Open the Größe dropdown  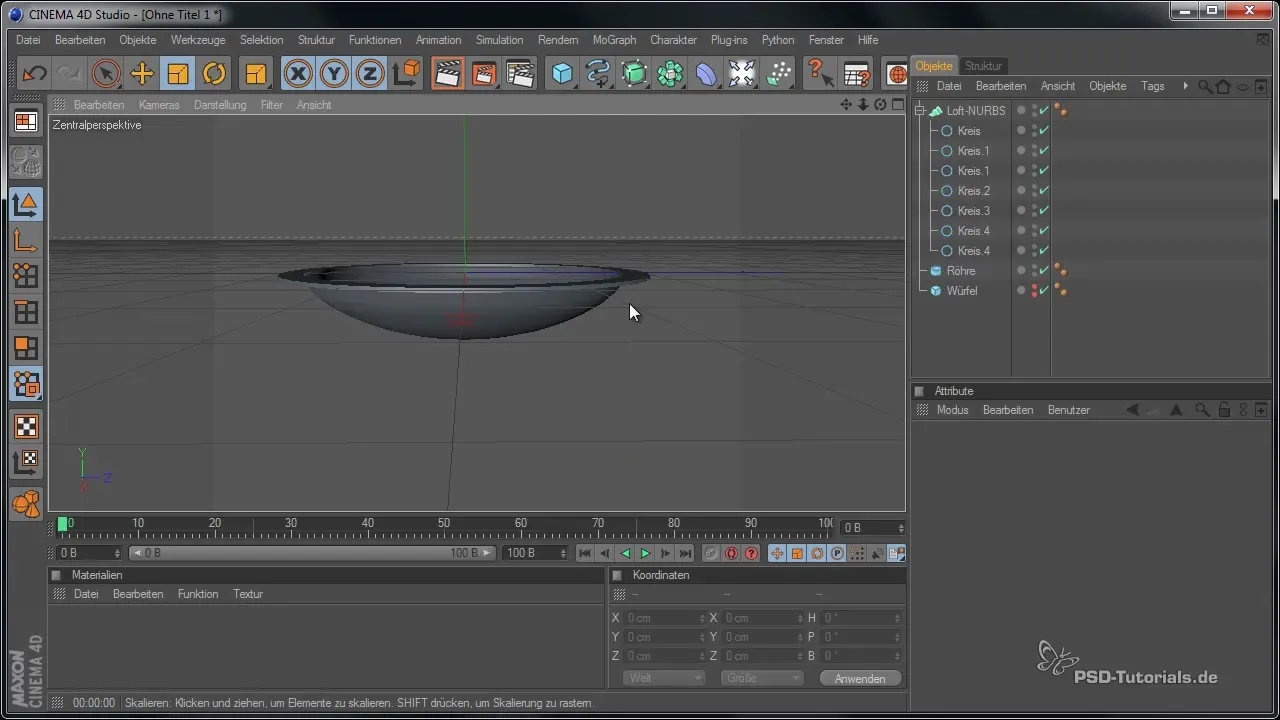click(x=762, y=678)
